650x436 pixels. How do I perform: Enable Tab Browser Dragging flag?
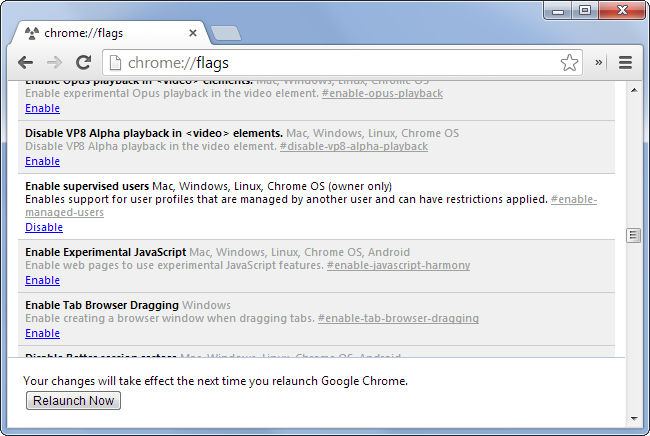coord(42,333)
